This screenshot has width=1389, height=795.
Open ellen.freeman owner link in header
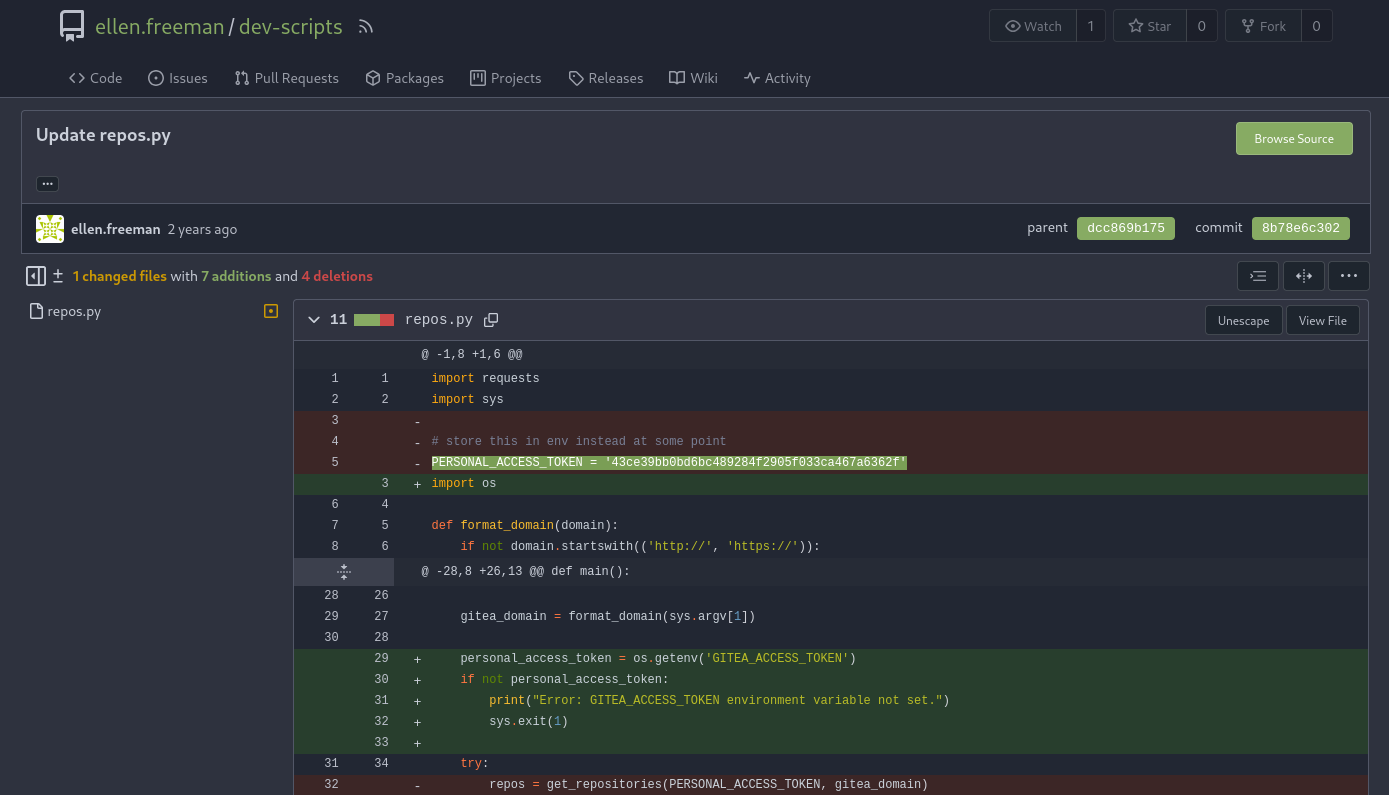(160, 27)
